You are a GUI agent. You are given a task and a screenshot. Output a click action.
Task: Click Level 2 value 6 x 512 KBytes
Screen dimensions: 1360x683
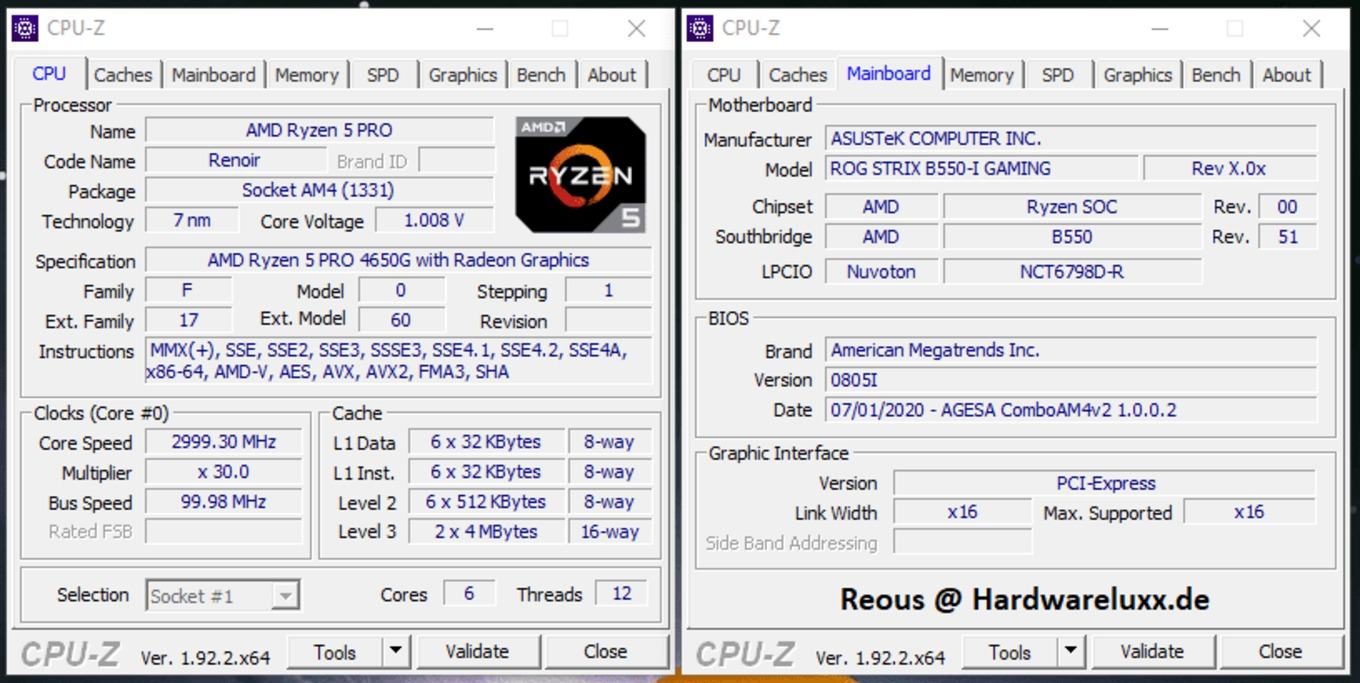[485, 502]
